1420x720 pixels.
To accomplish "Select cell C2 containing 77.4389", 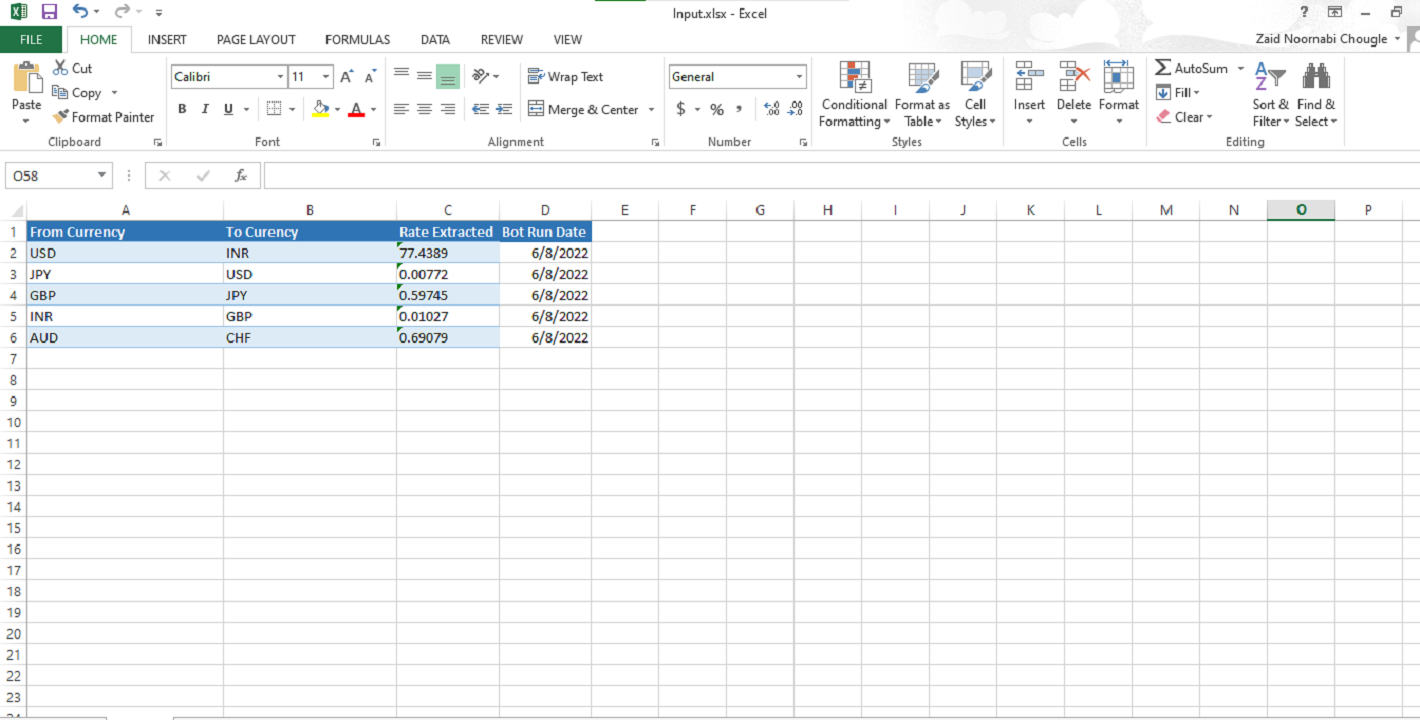I will [x=447, y=253].
